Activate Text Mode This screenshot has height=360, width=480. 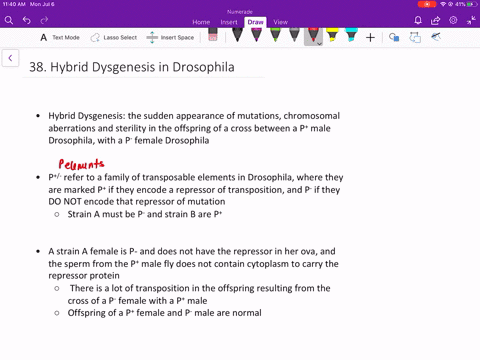[x=60, y=37]
